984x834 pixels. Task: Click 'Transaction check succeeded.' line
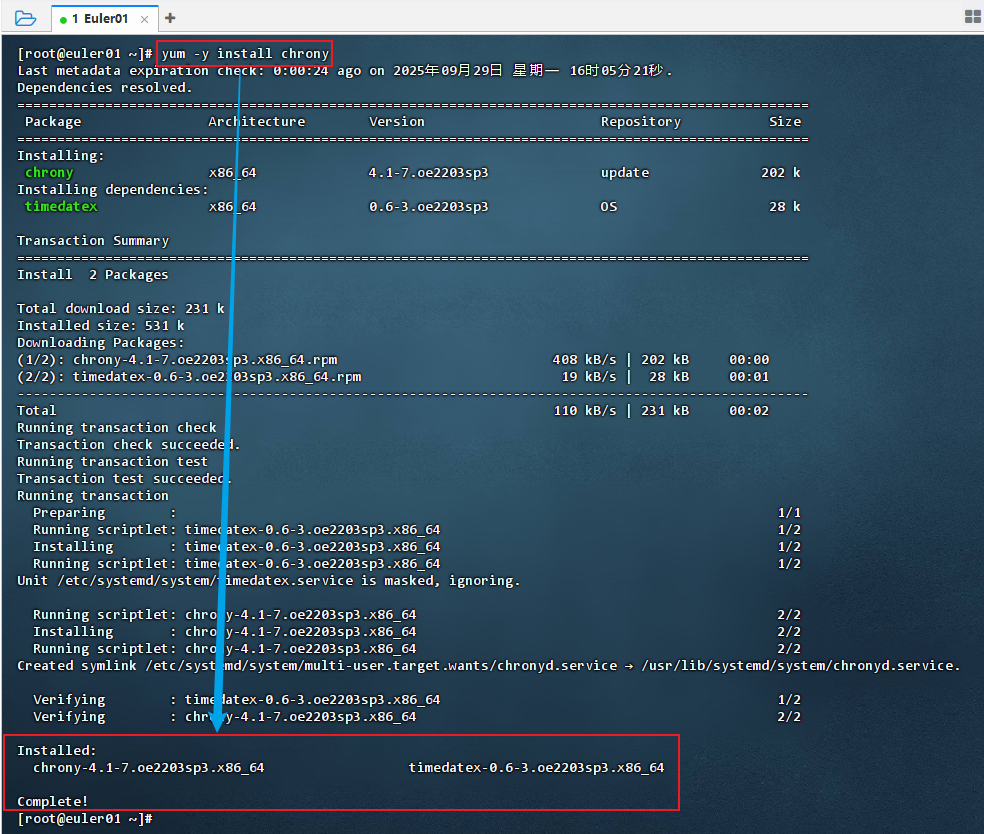[x=129, y=445]
